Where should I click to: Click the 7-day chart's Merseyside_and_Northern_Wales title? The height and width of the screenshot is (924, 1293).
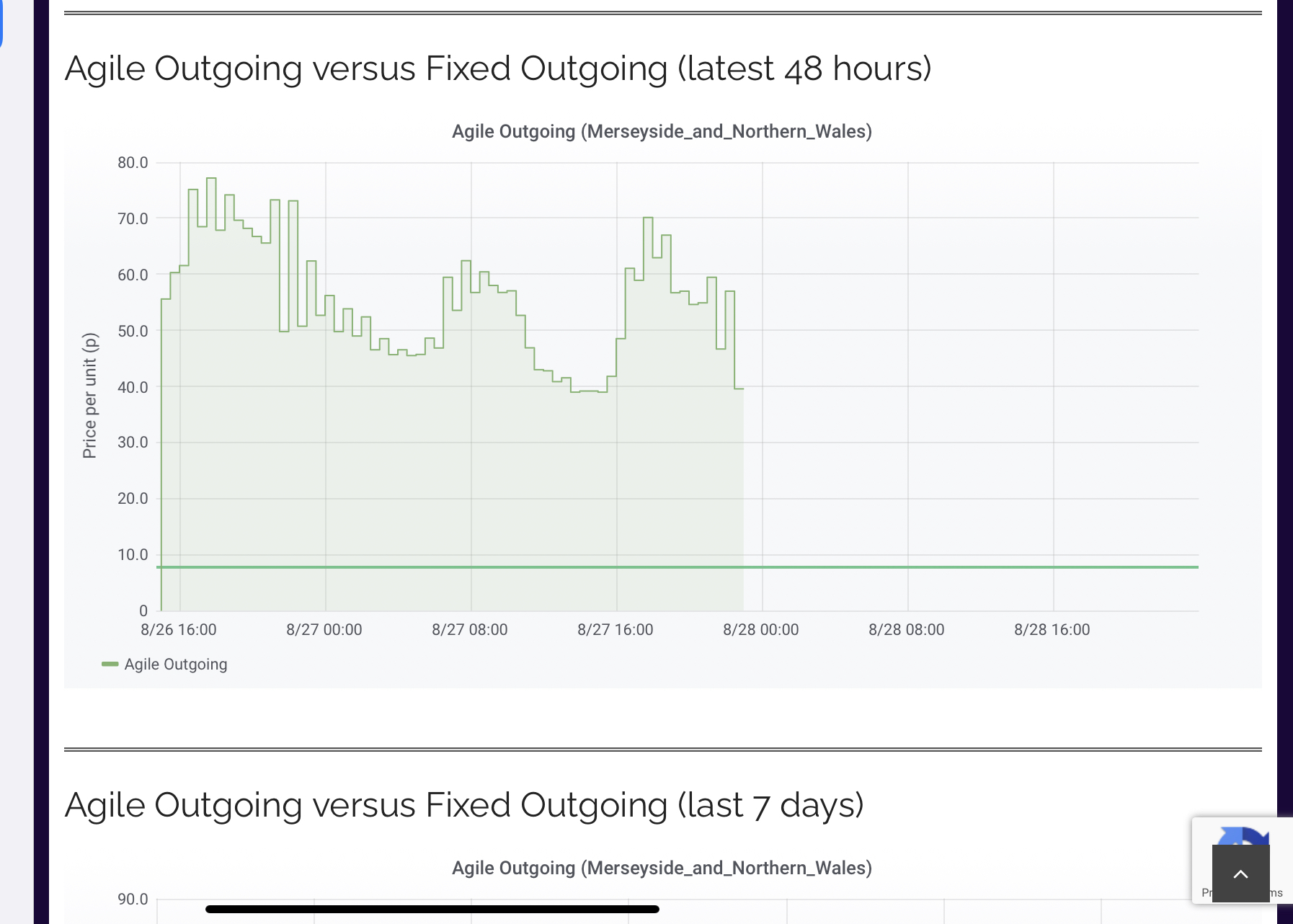pyautogui.click(x=662, y=868)
